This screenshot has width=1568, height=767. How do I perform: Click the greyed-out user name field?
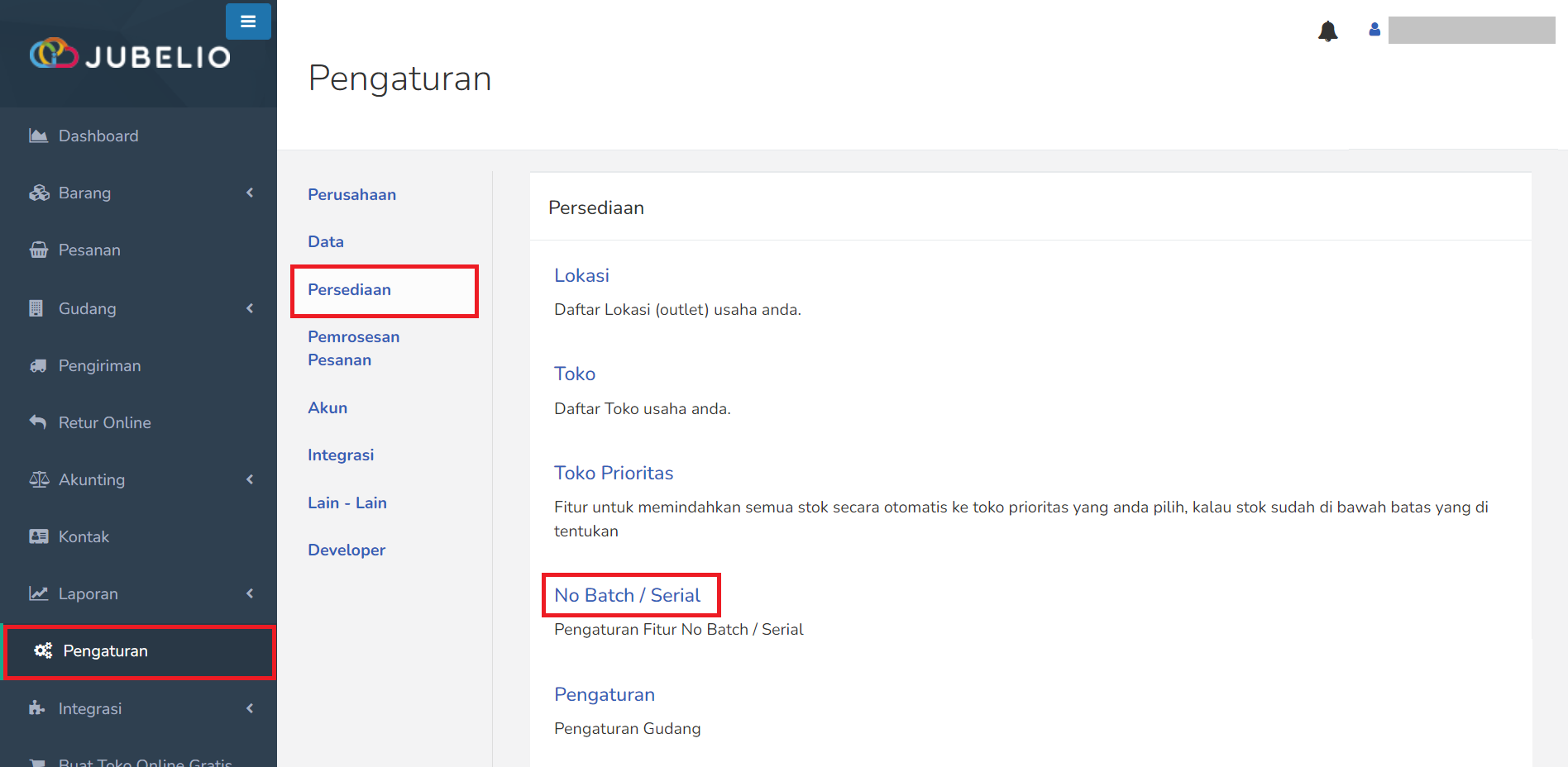click(x=1471, y=30)
